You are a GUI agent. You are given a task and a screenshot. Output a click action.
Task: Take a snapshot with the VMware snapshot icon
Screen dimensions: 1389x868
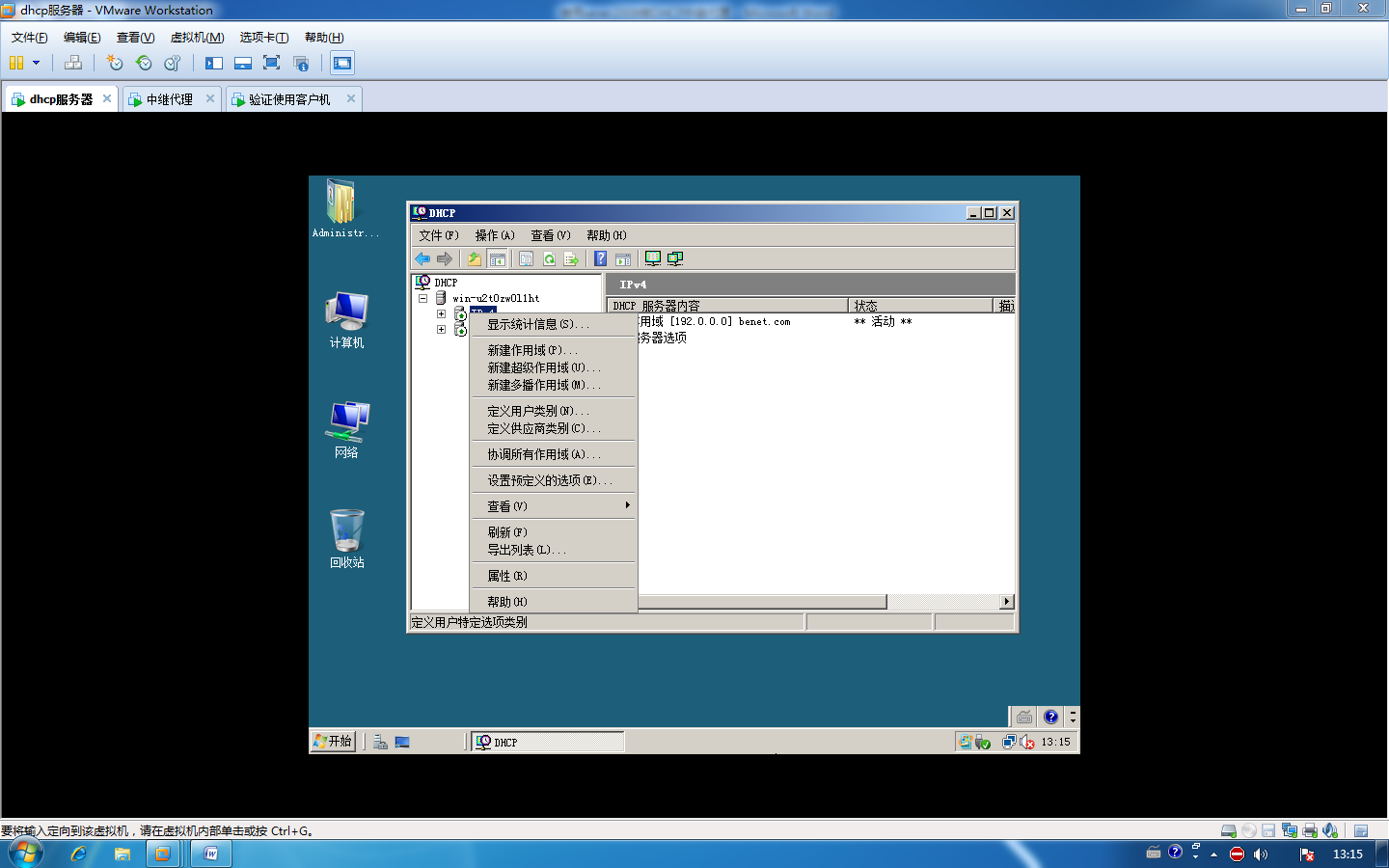pyautogui.click(x=115, y=63)
